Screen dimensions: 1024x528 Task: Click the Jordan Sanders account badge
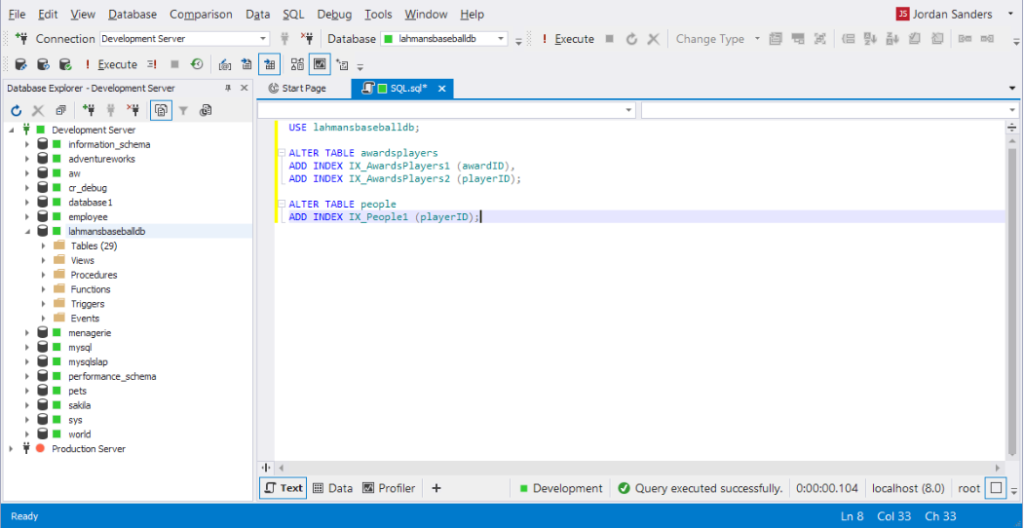904,14
